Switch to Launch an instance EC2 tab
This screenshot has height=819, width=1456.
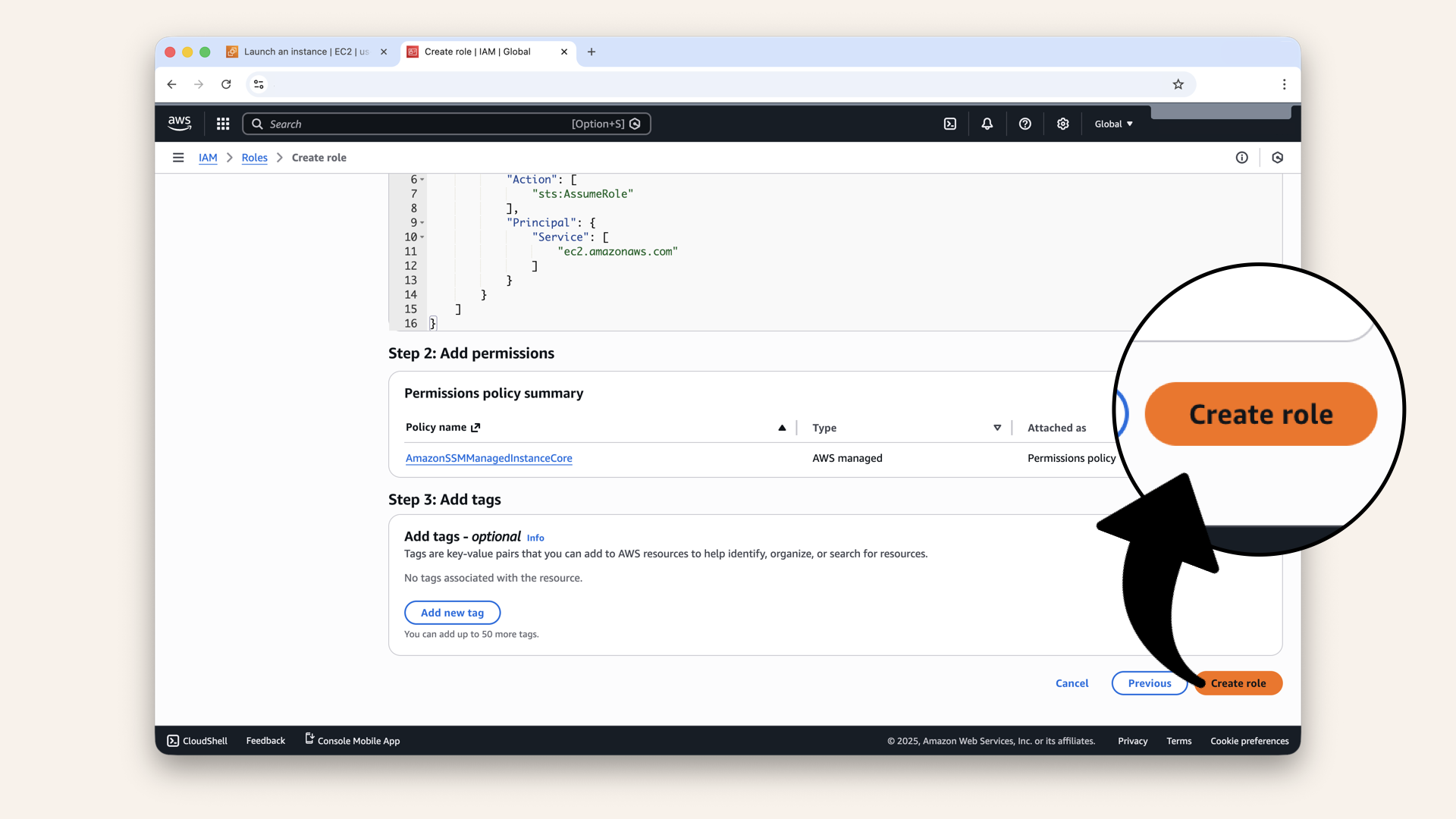[x=306, y=52]
